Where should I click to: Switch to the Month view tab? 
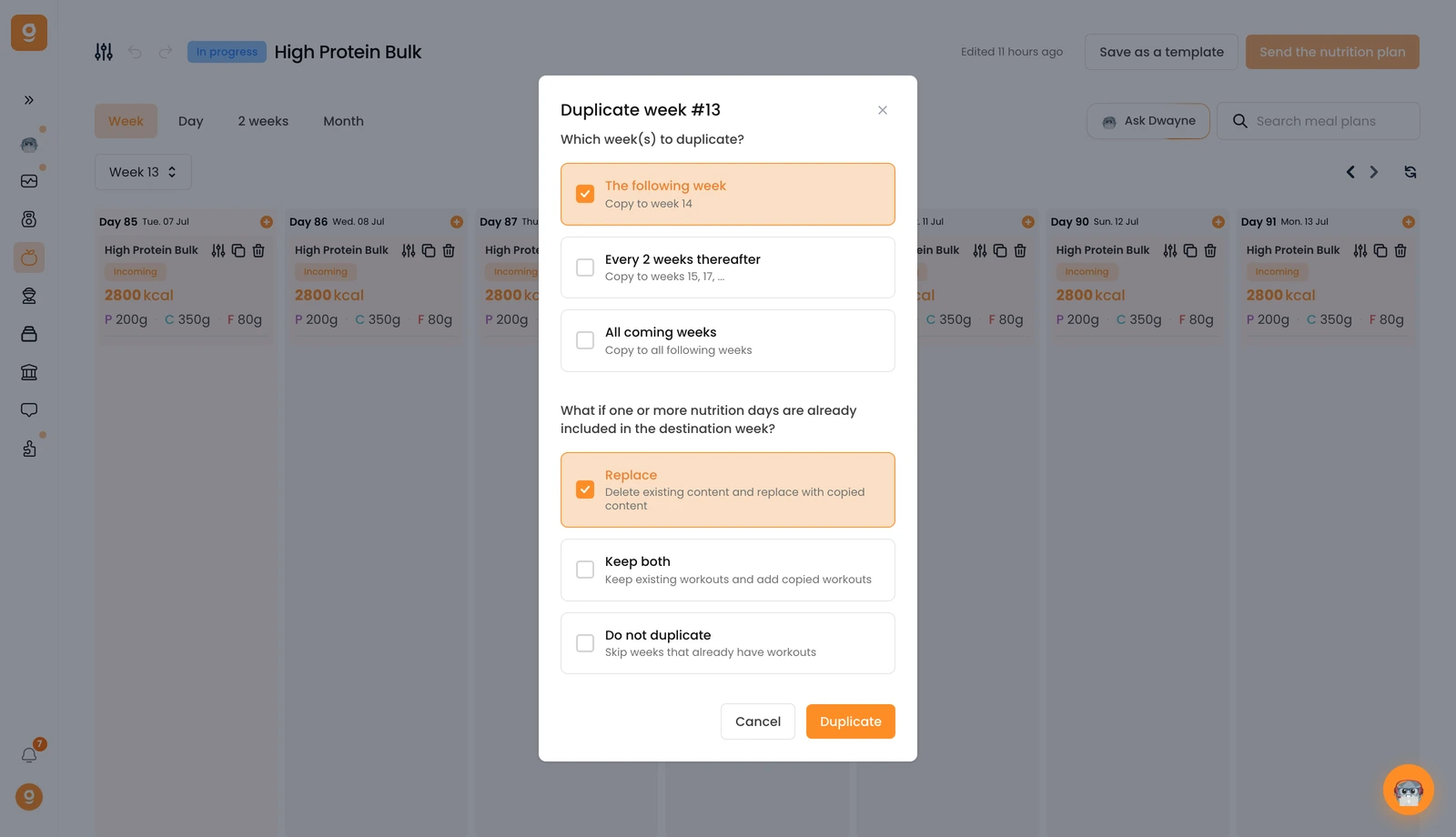[x=343, y=121]
